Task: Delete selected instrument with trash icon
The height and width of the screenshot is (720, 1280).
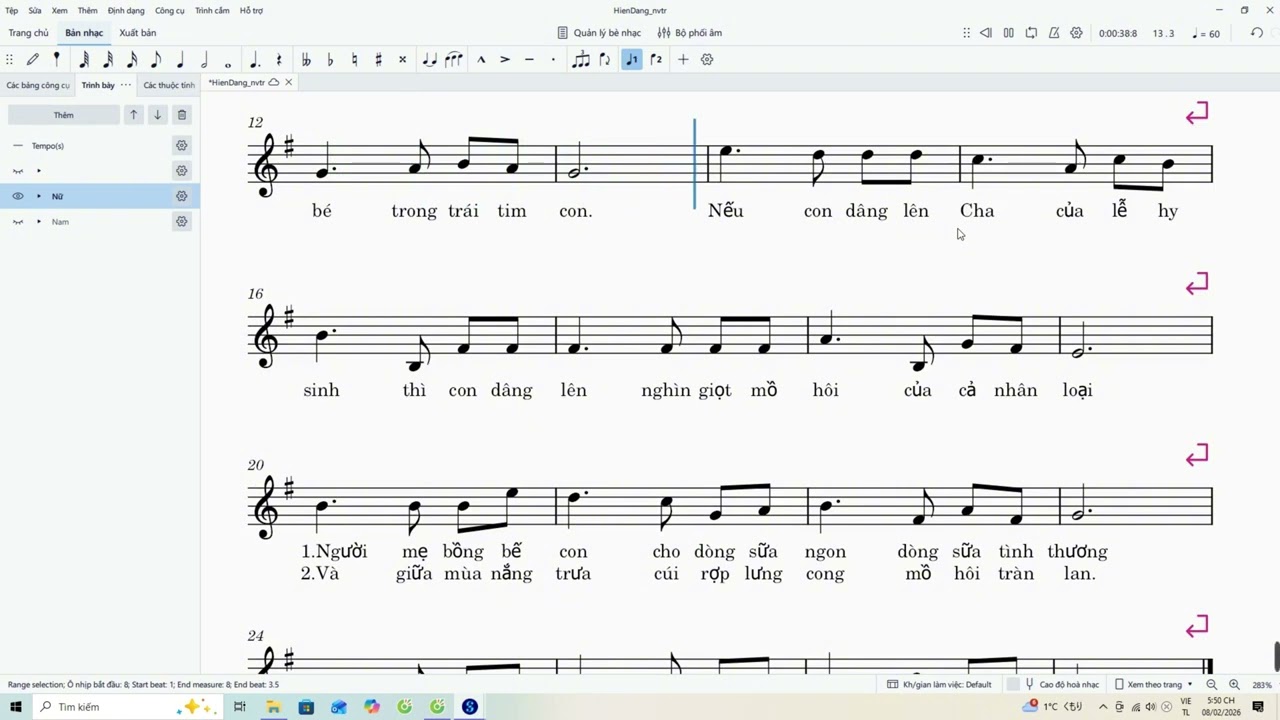Action: [x=181, y=115]
